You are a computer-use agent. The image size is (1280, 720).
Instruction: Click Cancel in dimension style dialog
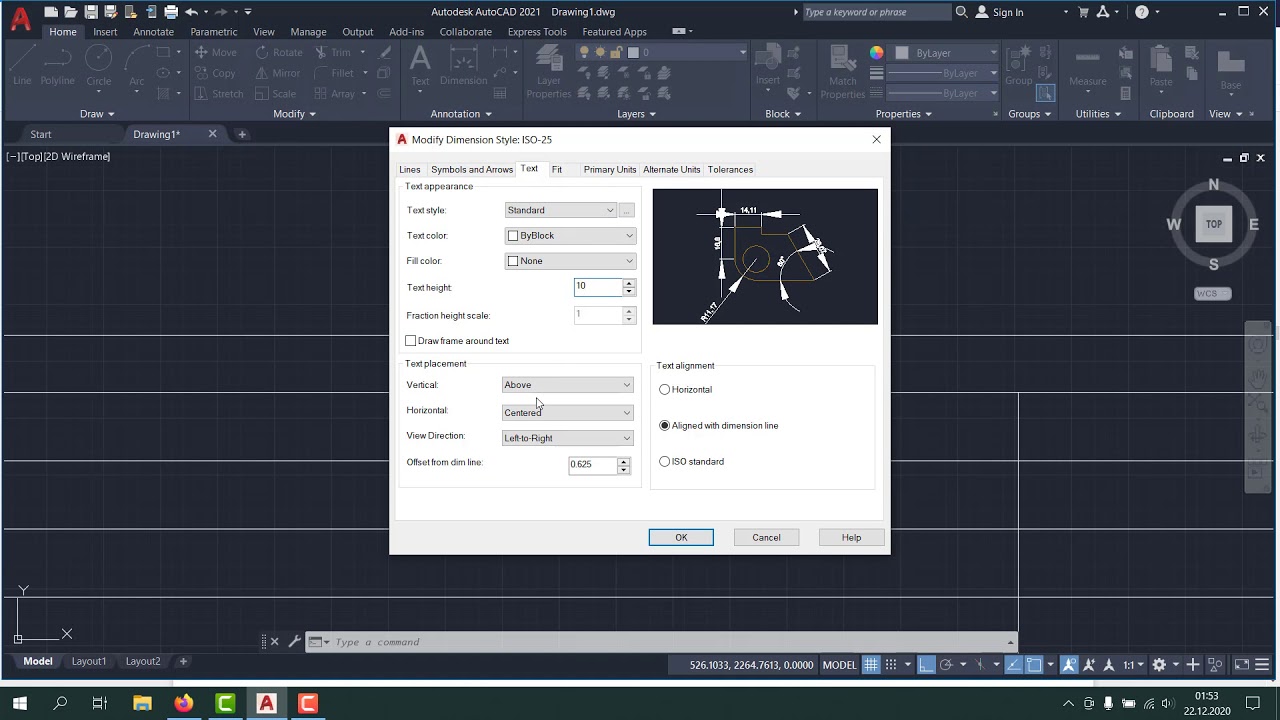coord(766,538)
